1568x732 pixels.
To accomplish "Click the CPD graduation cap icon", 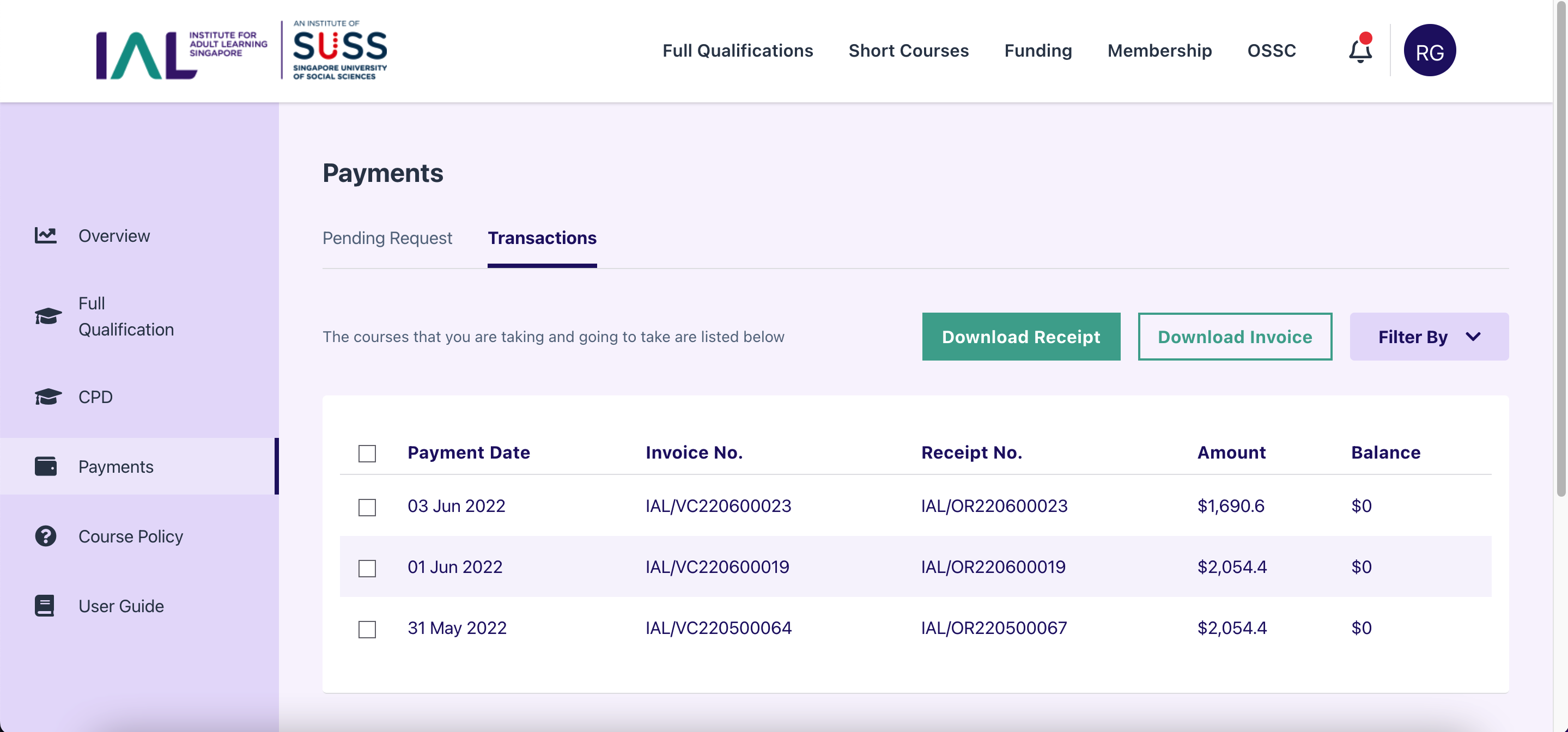I will [x=48, y=396].
